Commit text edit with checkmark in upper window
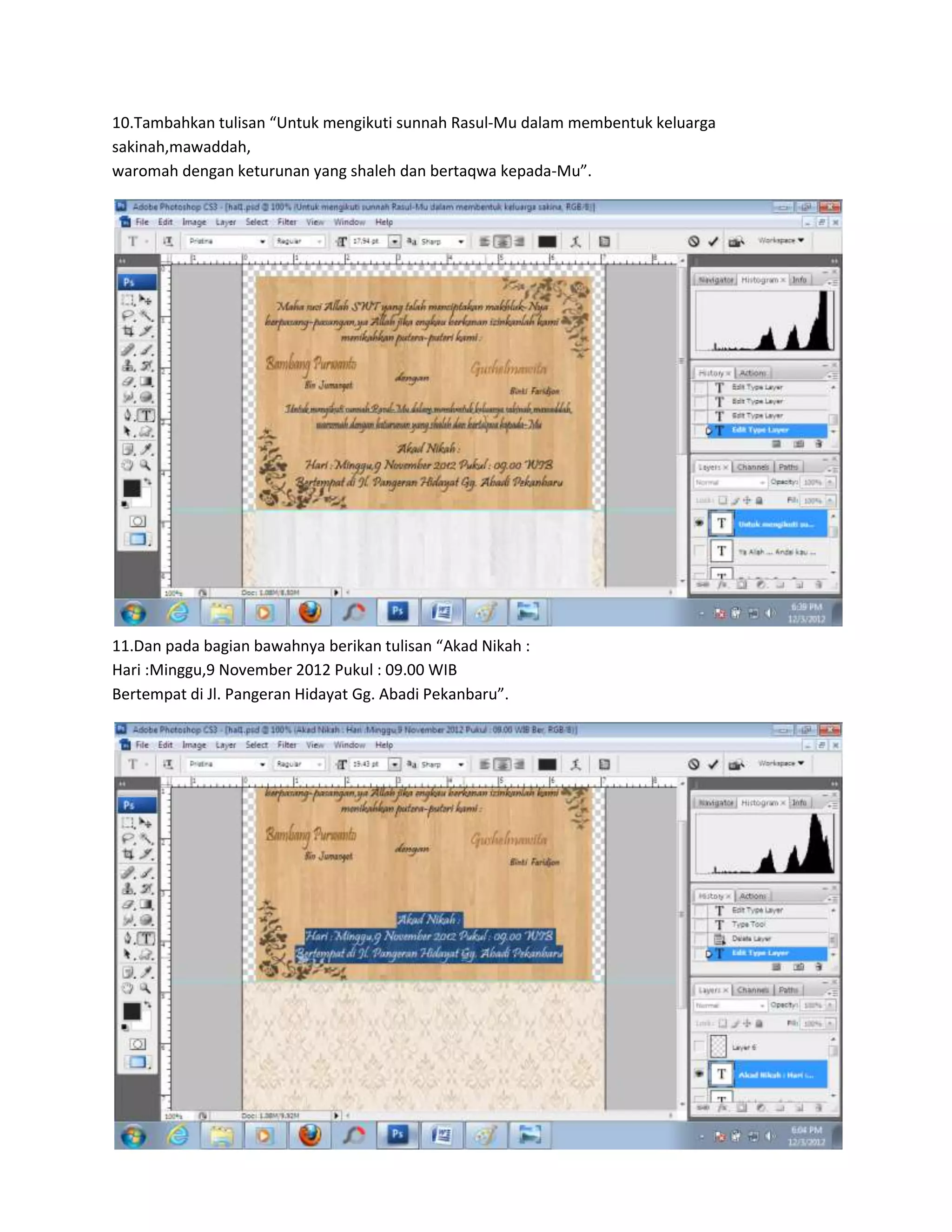Viewport: 952px width, 1232px height. (x=714, y=241)
